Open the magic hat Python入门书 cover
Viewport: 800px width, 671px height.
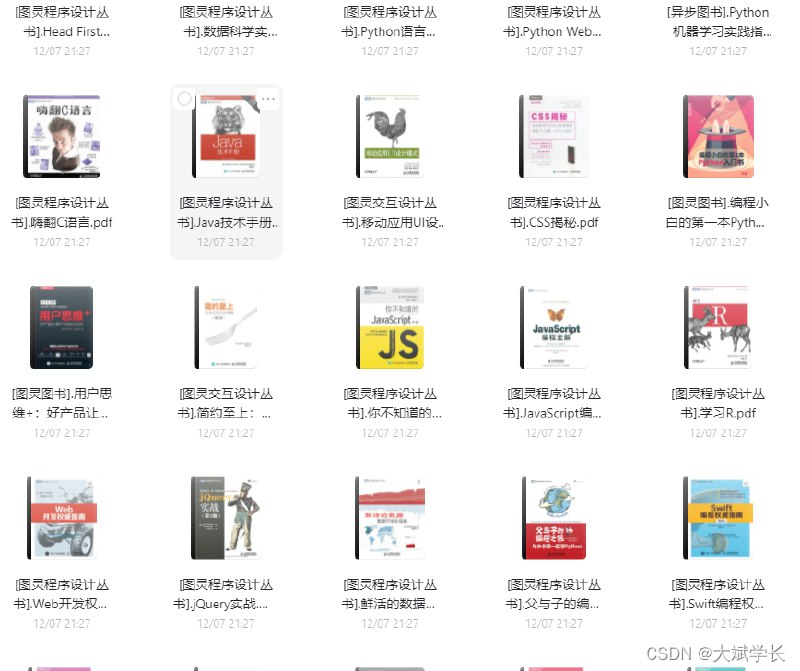coord(718,137)
